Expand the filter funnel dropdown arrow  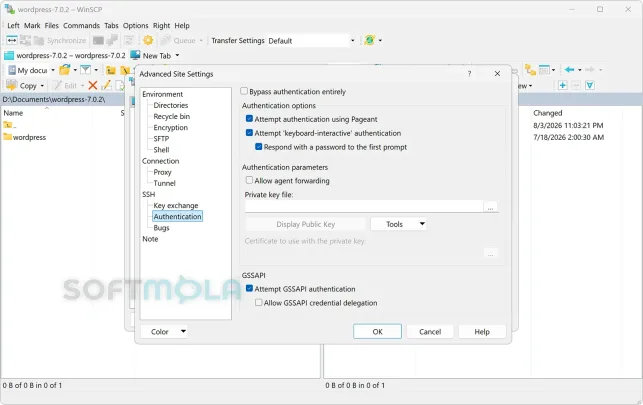[x=96, y=70]
